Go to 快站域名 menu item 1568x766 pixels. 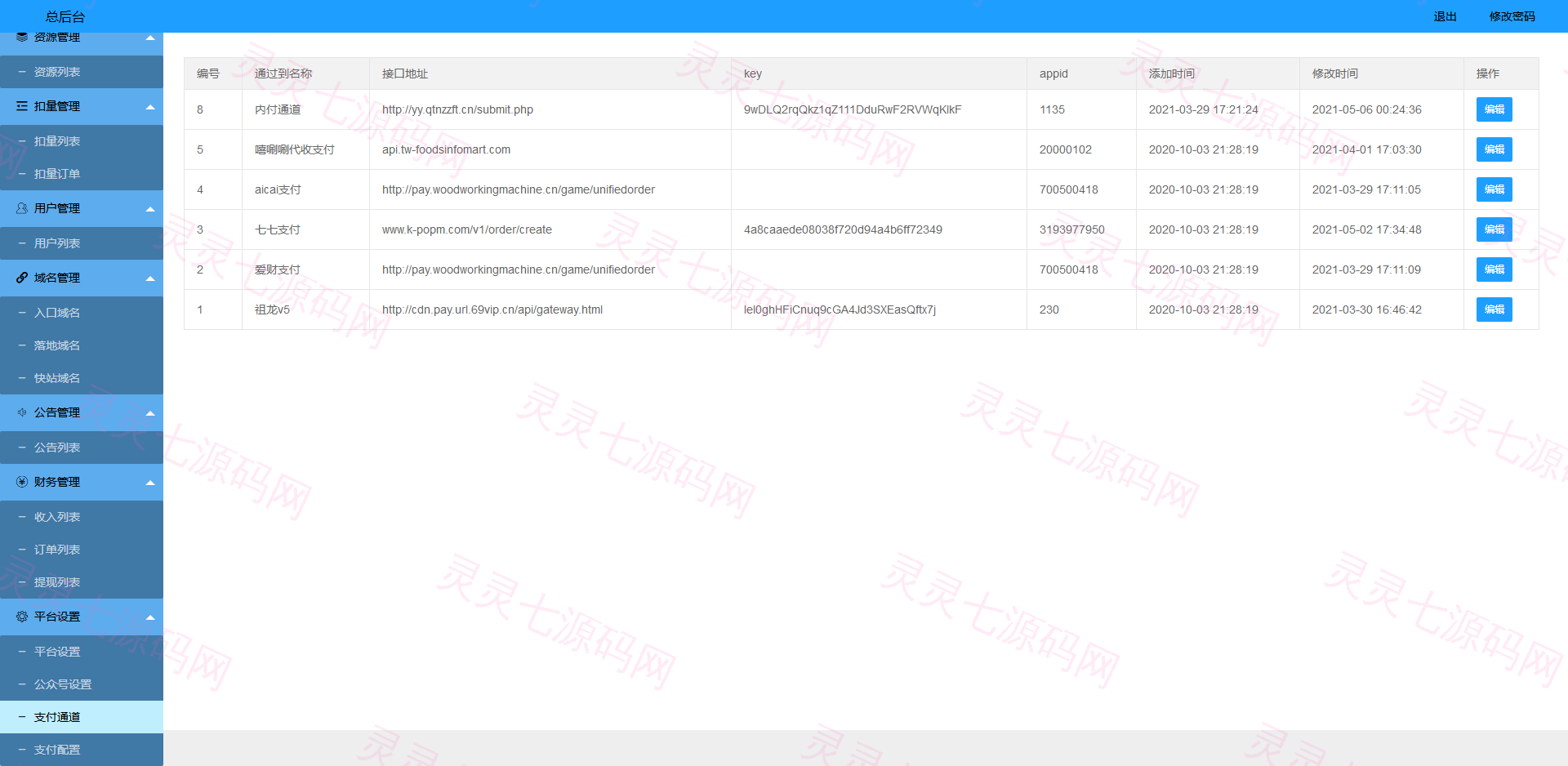pos(82,378)
